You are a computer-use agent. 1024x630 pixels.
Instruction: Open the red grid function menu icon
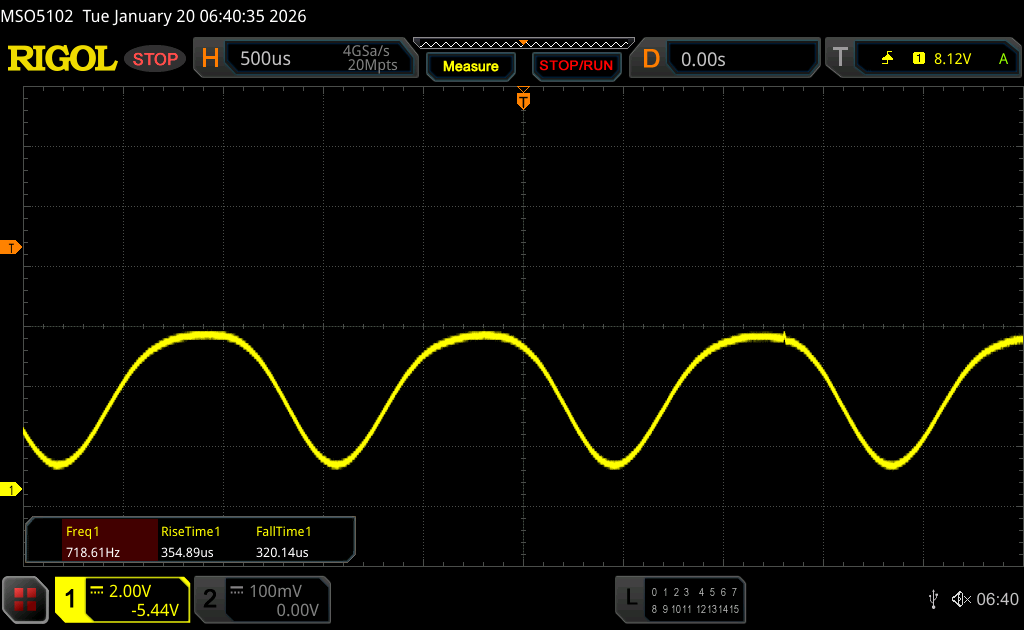coord(25,599)
